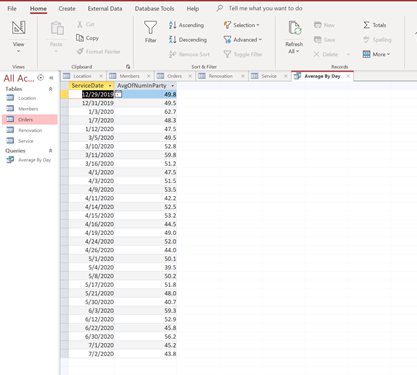Select Orders table in navigation pane

coord(29,119)
